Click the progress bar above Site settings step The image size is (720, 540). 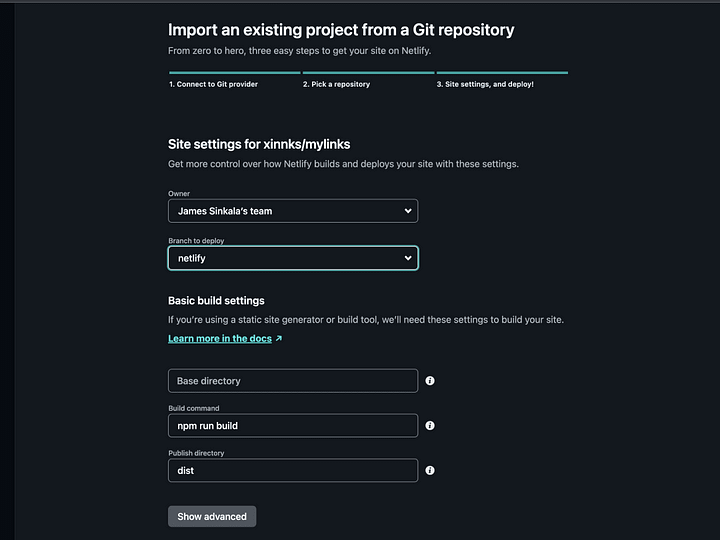[x=502, y=73]
